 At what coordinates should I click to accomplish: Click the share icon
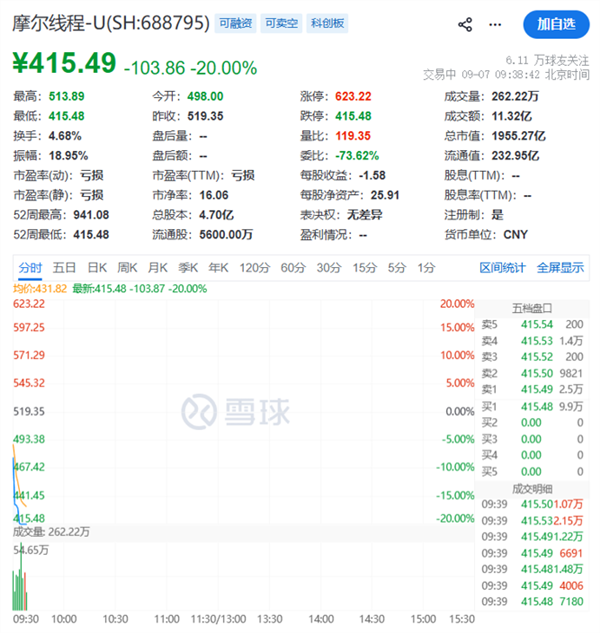click(465, 25)
